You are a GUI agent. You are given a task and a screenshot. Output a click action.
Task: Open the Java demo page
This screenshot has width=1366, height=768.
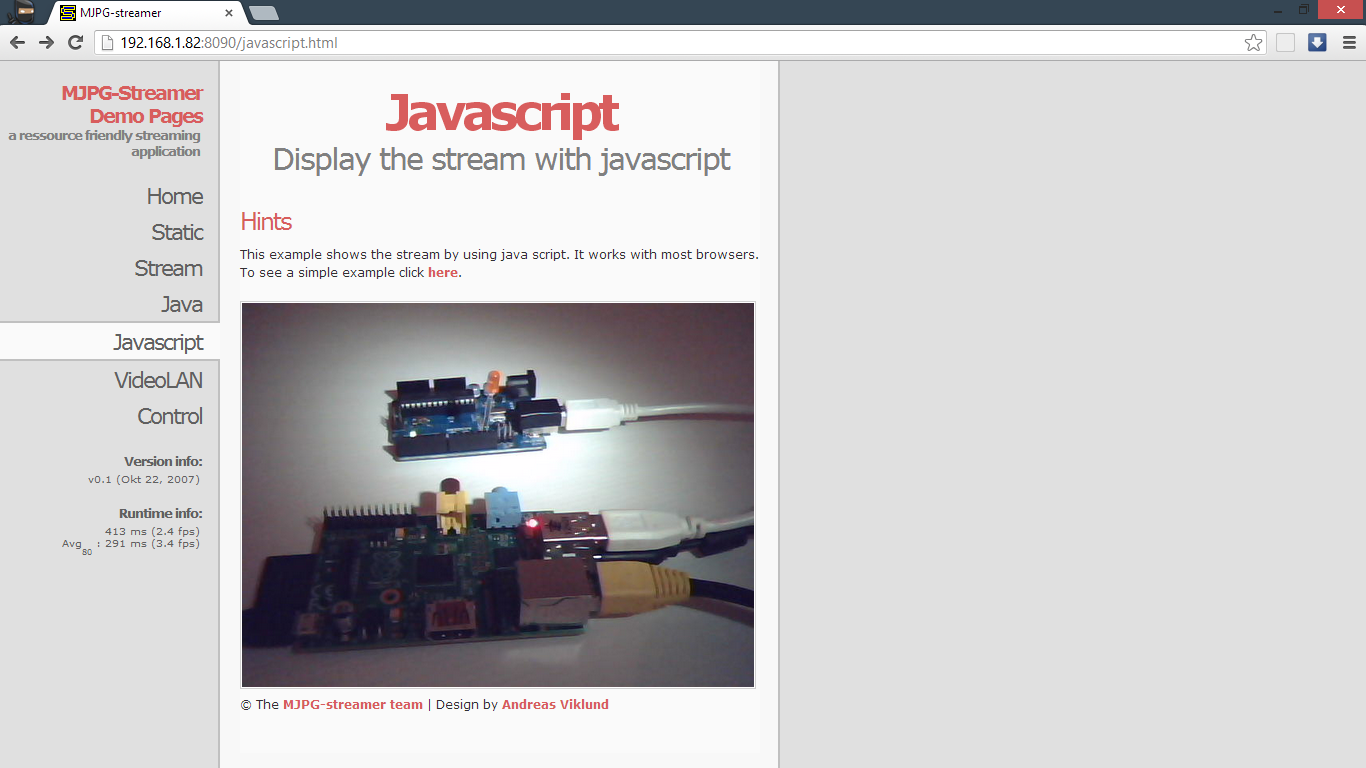click(182, 304)
